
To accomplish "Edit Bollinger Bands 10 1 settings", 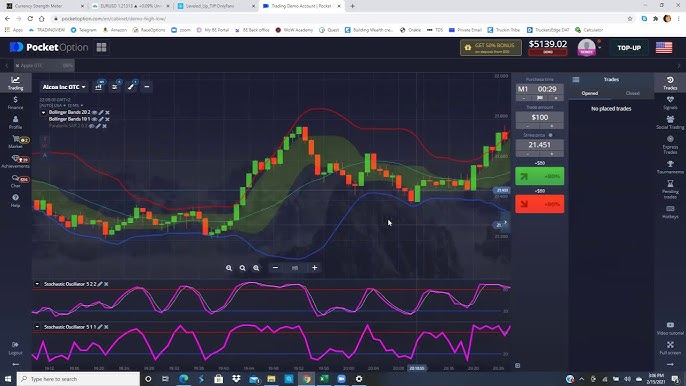I will tap(101, 119).
